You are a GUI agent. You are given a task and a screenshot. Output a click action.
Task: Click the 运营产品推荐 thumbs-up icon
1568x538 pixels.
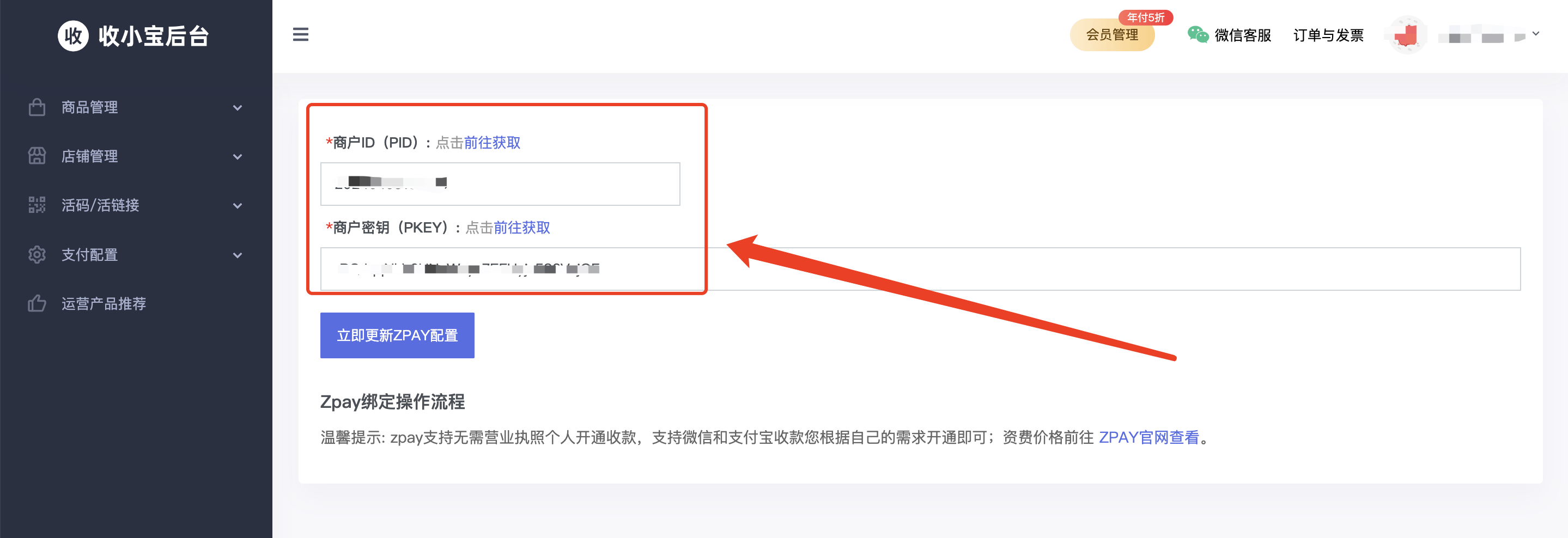click(37, 304)
